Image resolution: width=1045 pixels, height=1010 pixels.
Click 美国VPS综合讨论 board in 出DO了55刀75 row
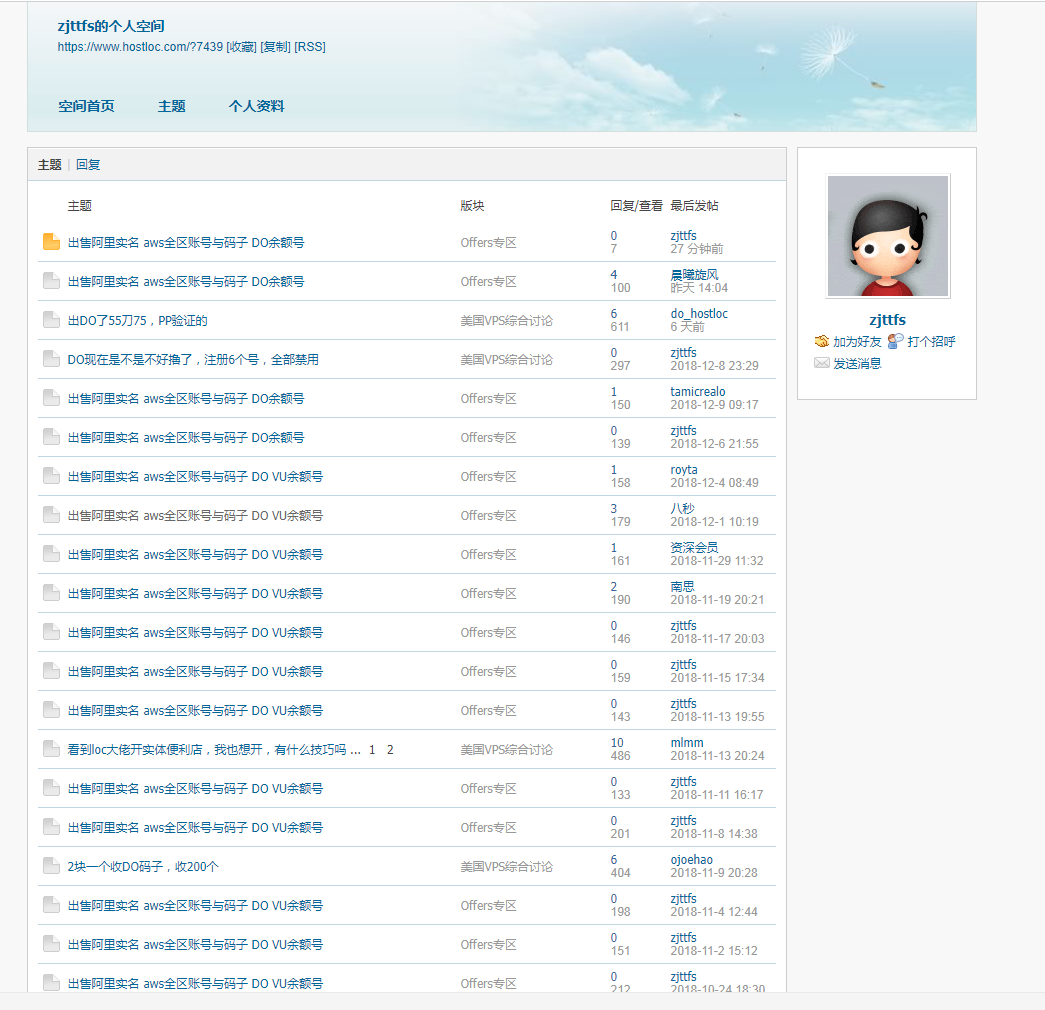tap(507, 321)
